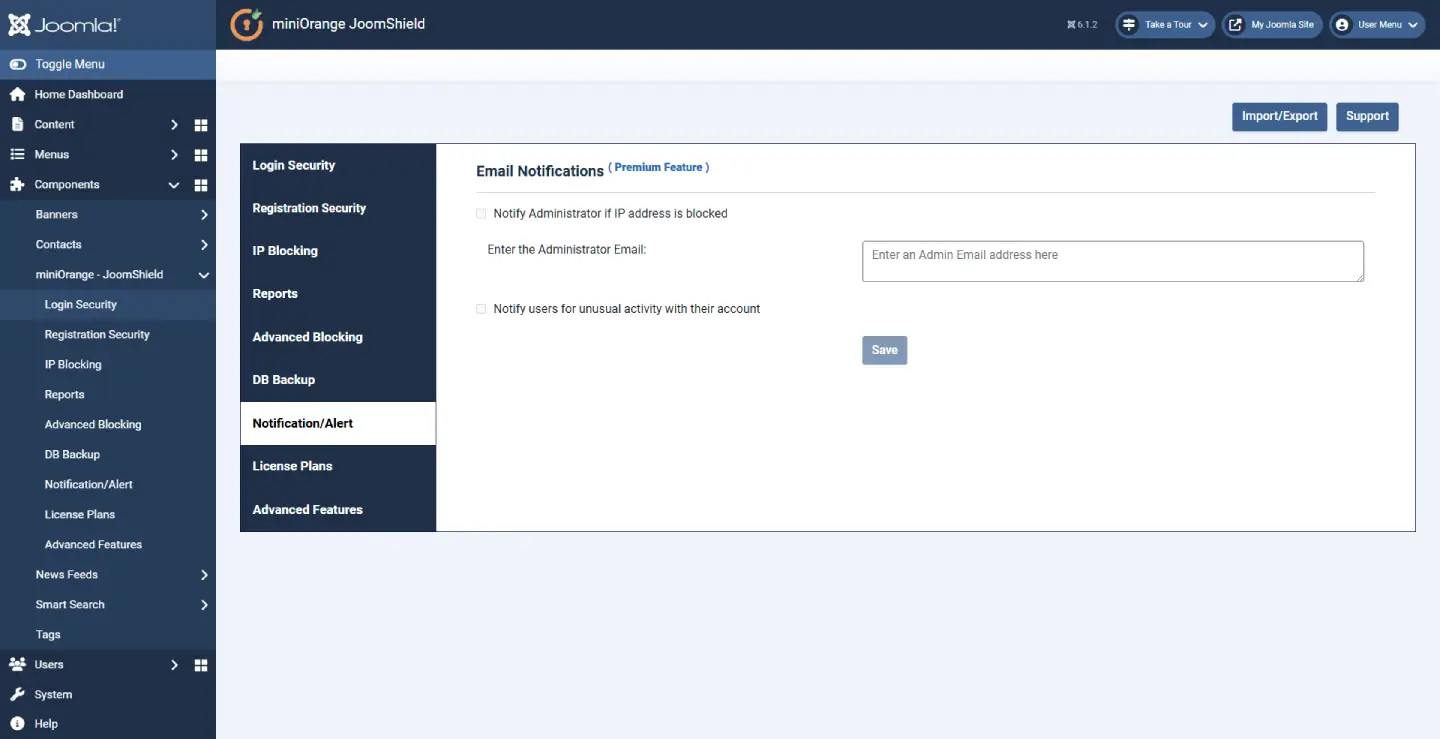Switch to the Reports tab
The image size is (1440, 739).
coord(338,294)
